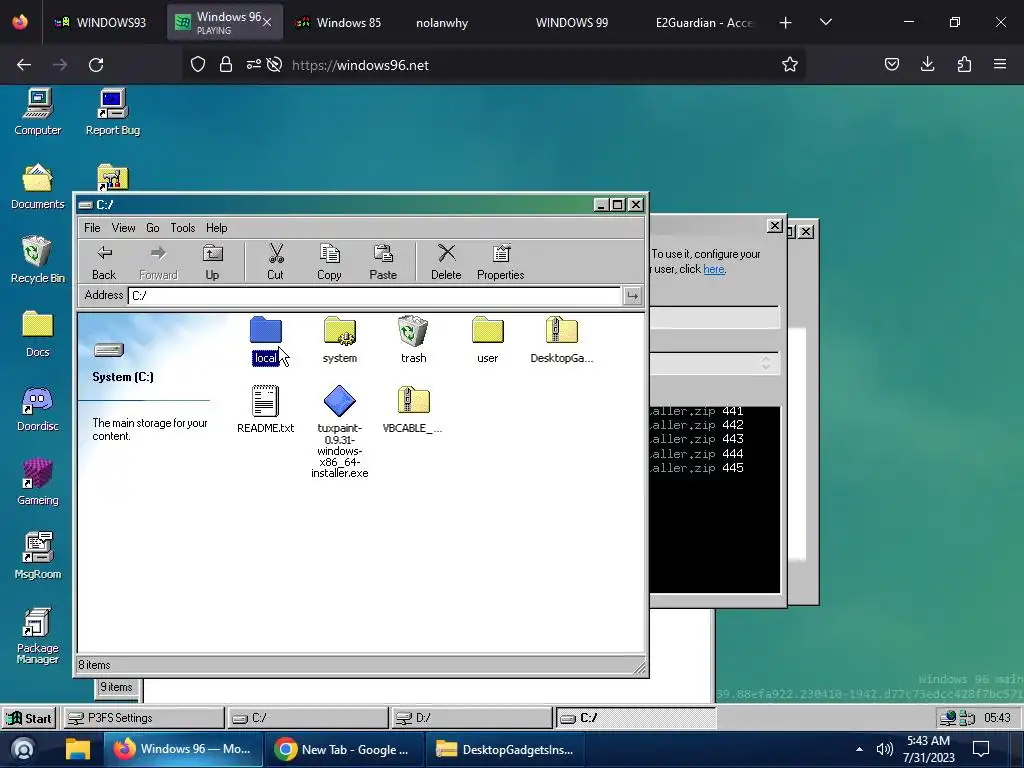The image size is (1024, 768).
Task: Open the Windows 96 Start button
Action: point(29,718)
